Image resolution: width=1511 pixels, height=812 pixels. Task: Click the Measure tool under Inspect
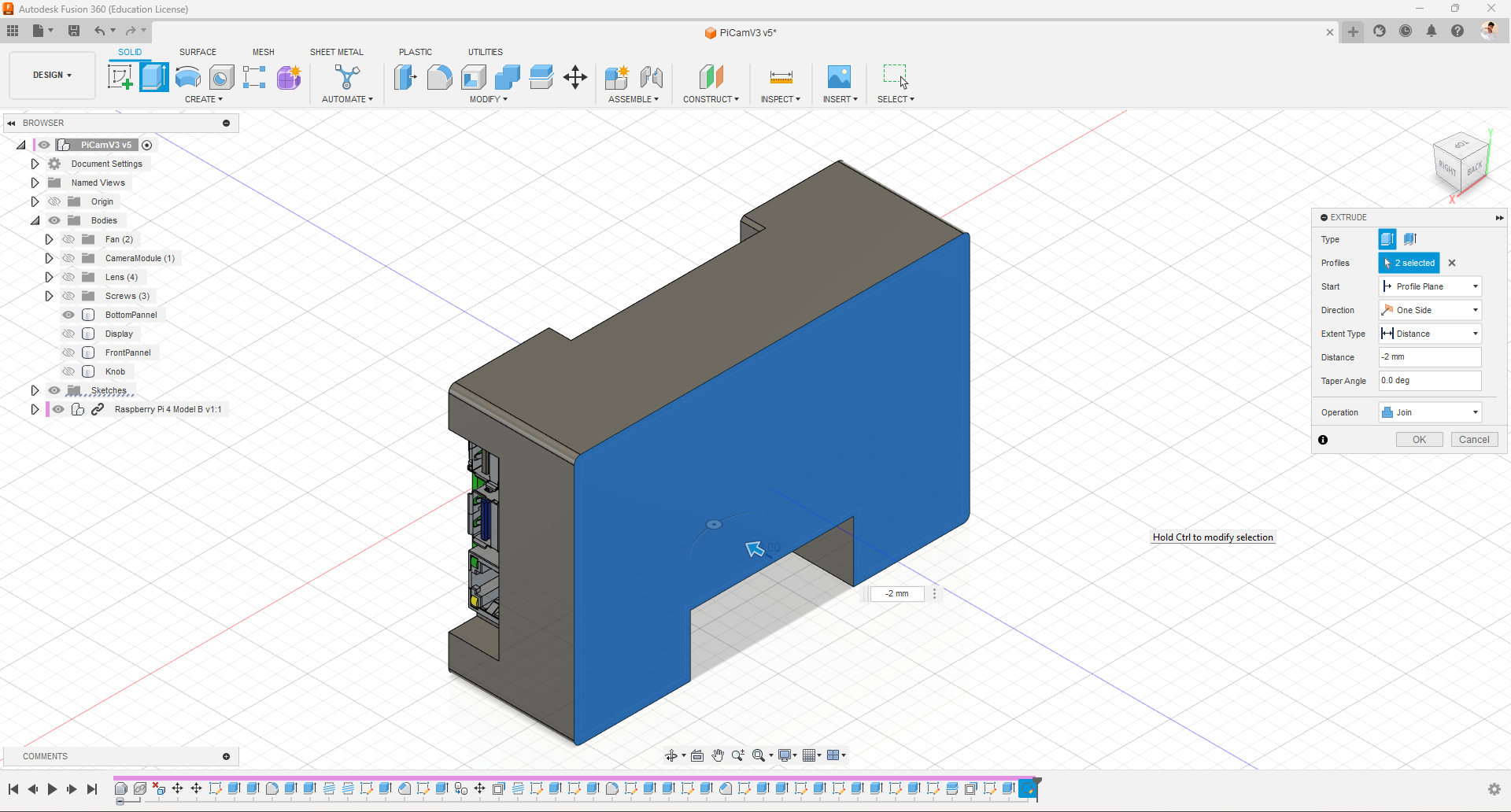(x=781, y=77)
